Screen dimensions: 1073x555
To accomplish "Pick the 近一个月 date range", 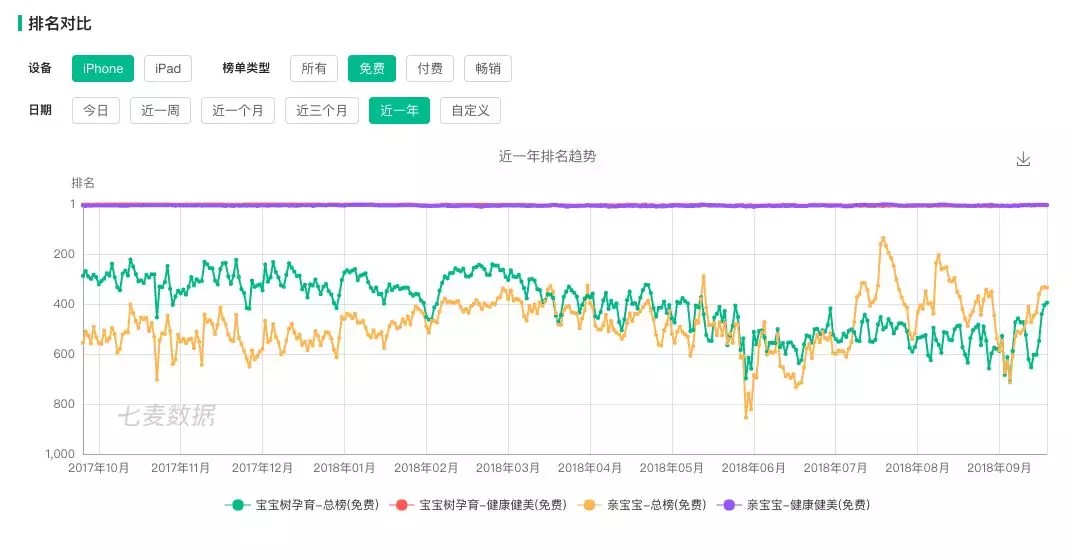I will click(238, 110).
